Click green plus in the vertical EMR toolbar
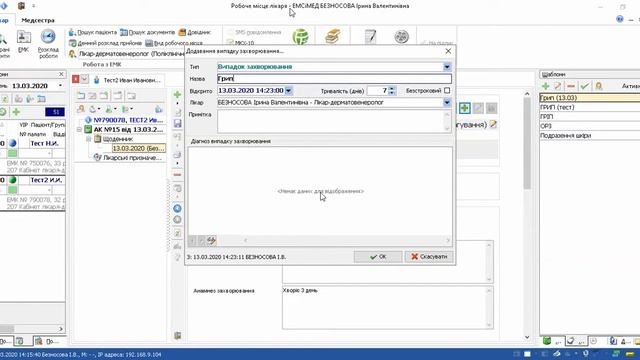 177,95
